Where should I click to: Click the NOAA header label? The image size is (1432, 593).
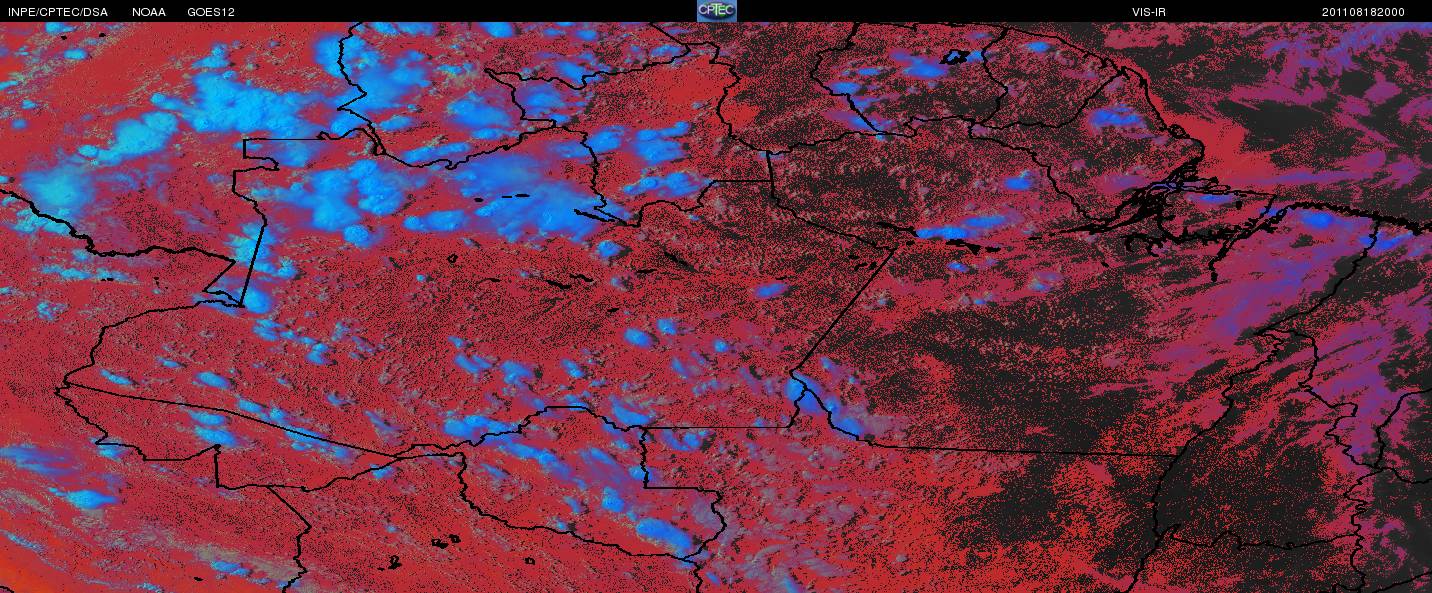click(x=149, y=12)
